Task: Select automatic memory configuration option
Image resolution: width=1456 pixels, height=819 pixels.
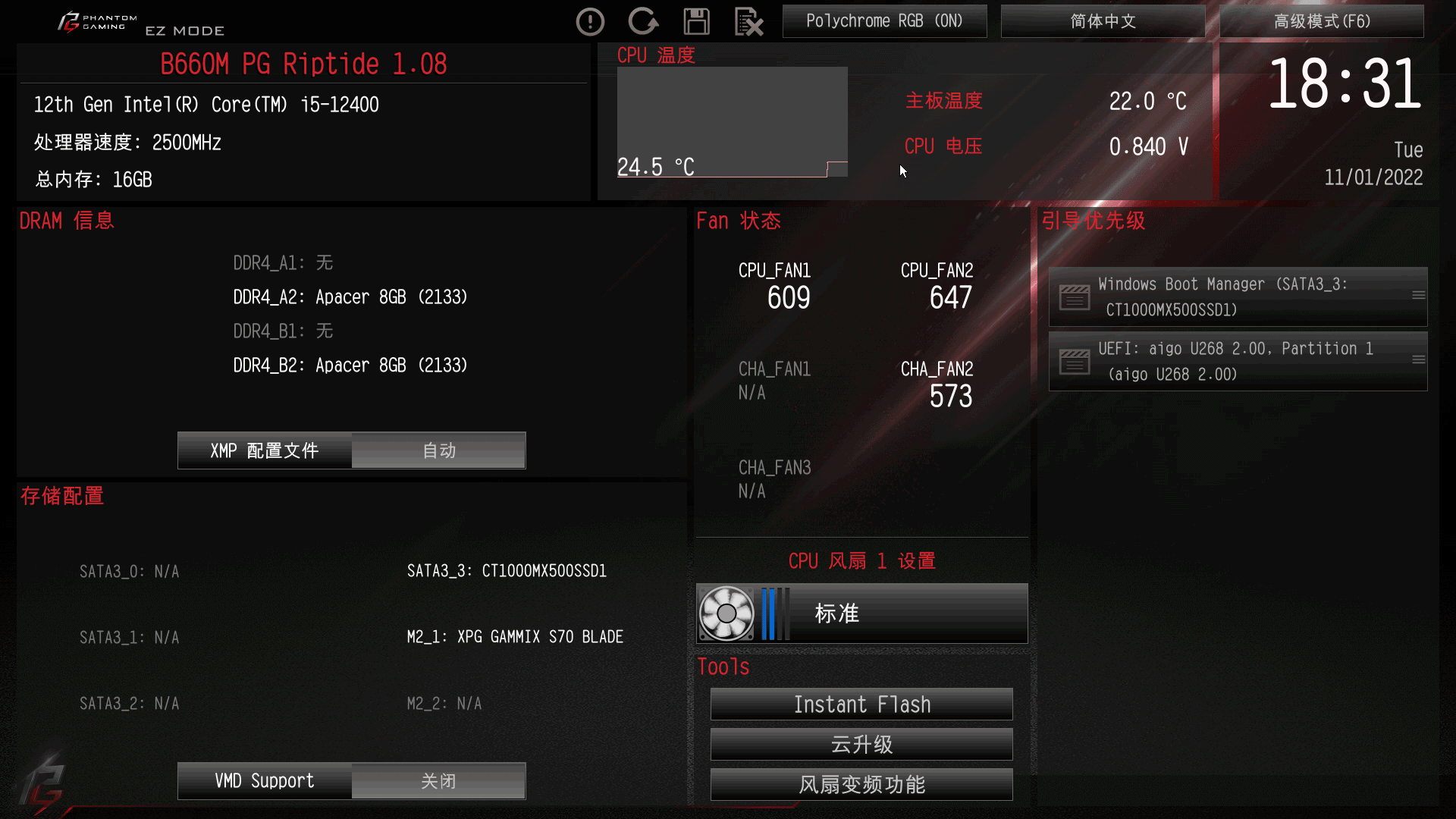Action: coord(438,451)
